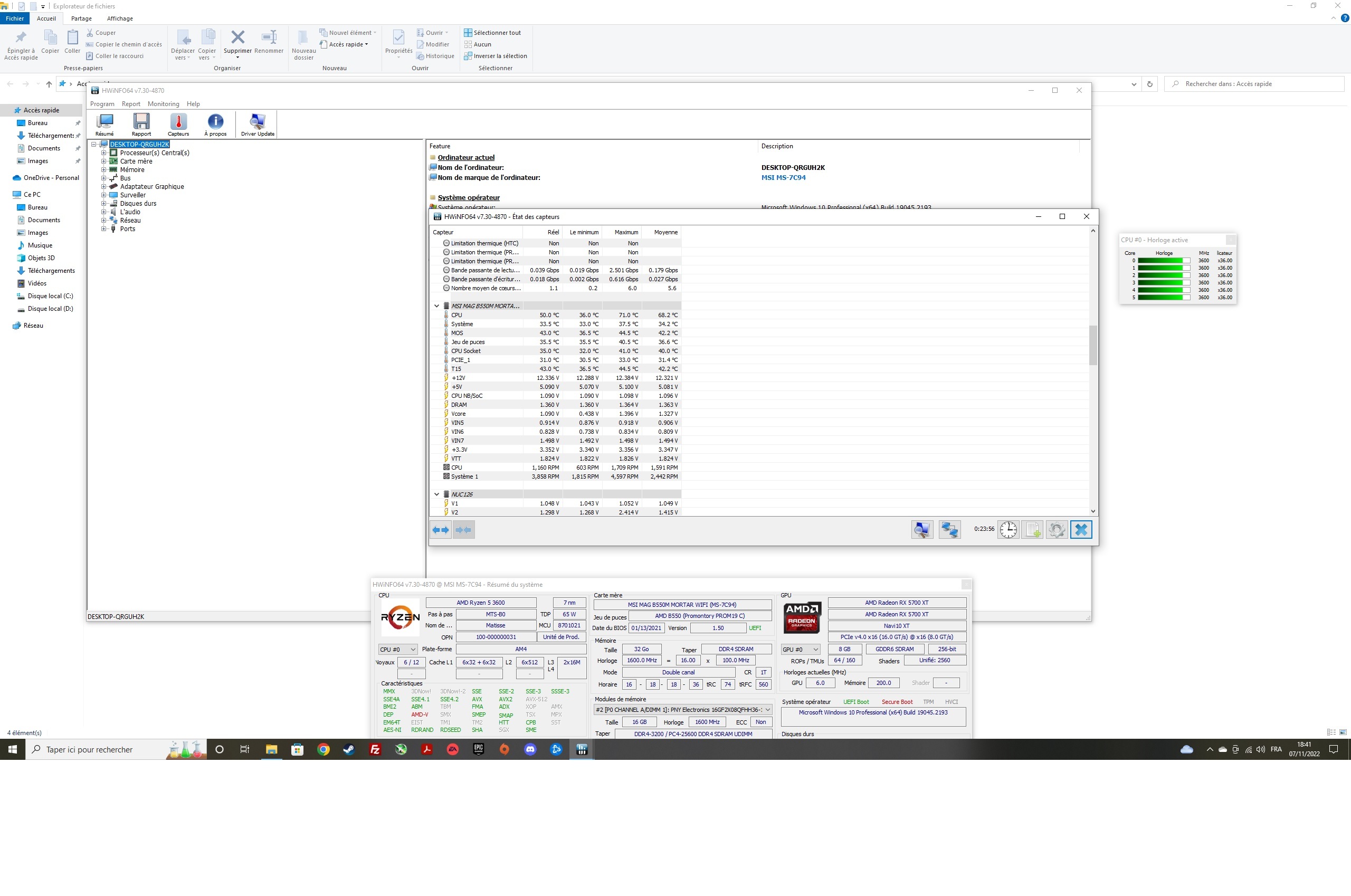Open Steam from the taskbar

click(x=349, y=749)
